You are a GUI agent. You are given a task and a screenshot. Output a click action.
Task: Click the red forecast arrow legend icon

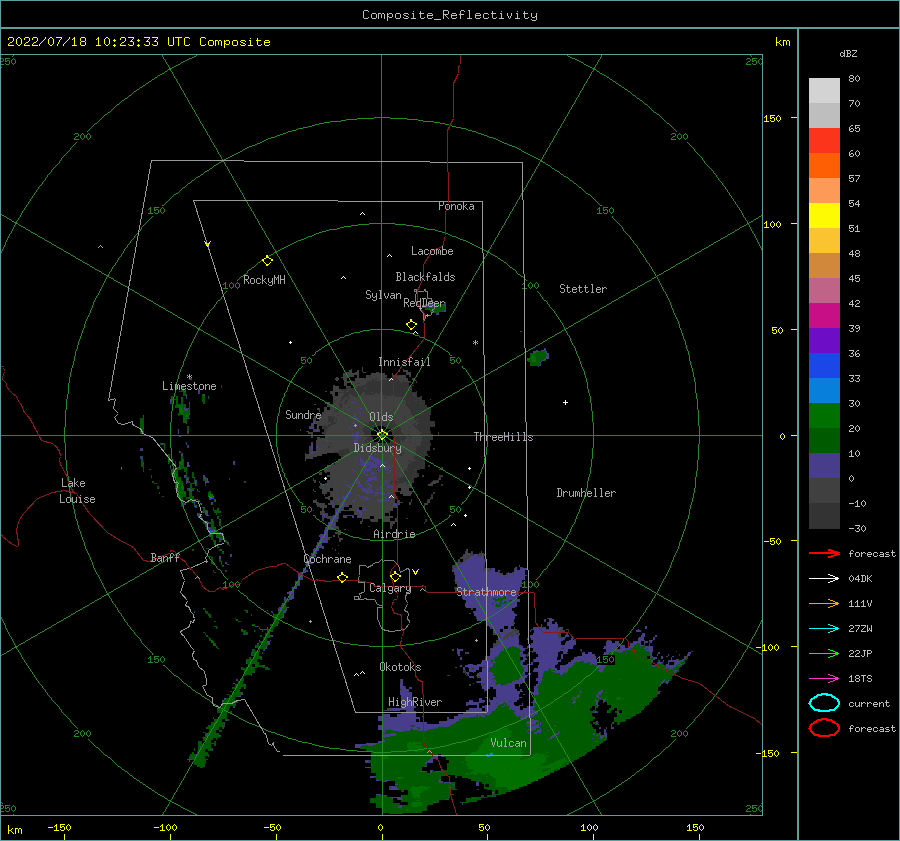click(824, 553)
